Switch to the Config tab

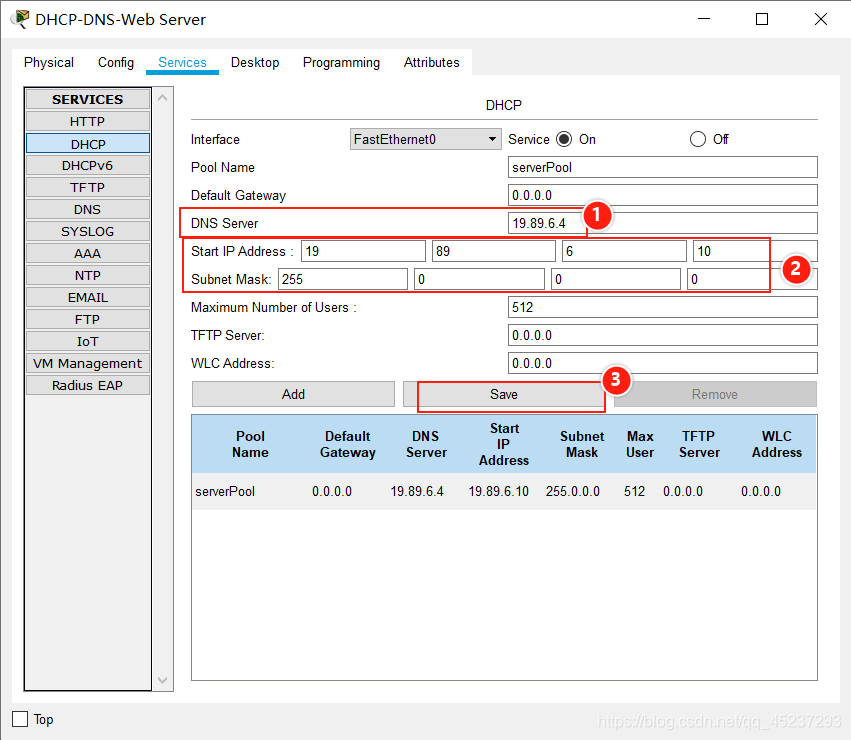116,62
